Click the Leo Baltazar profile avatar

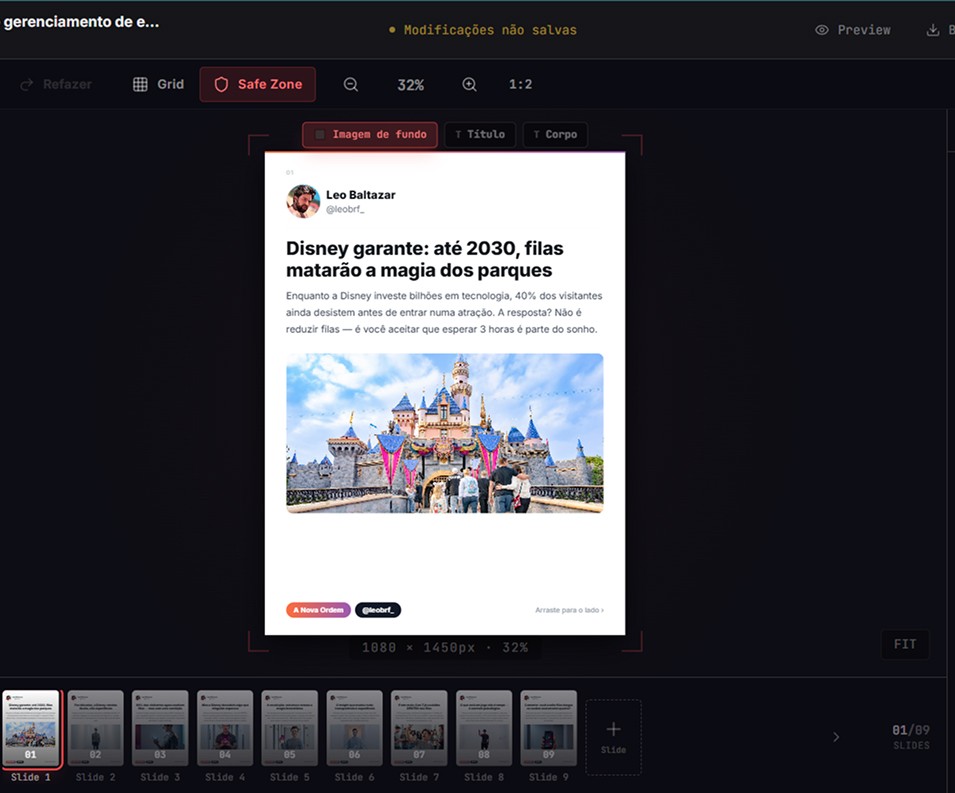pos(303,201)
